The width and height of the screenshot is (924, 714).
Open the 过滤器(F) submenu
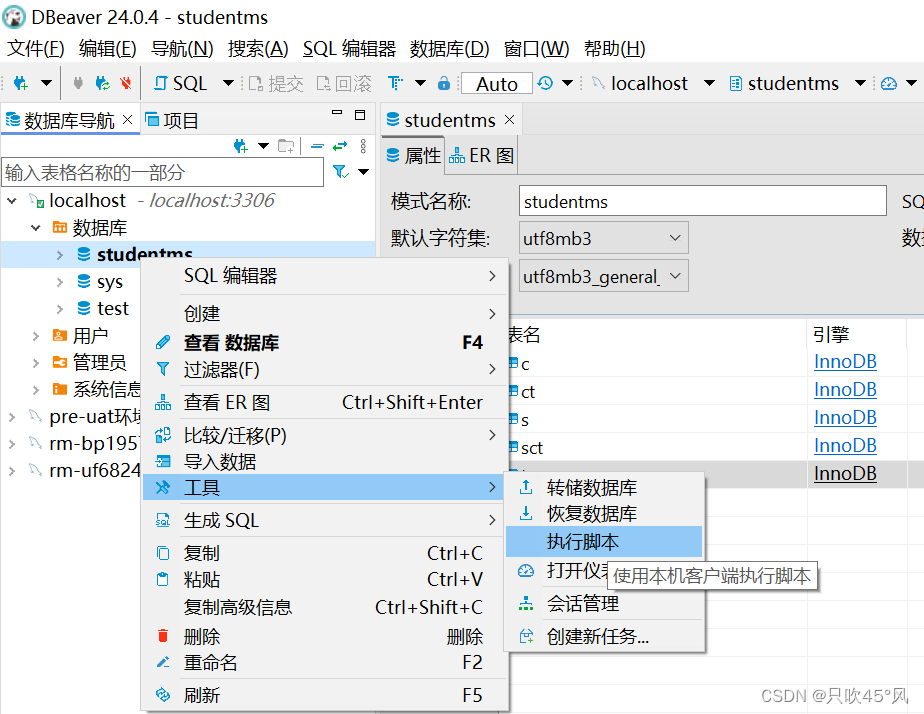325,369
